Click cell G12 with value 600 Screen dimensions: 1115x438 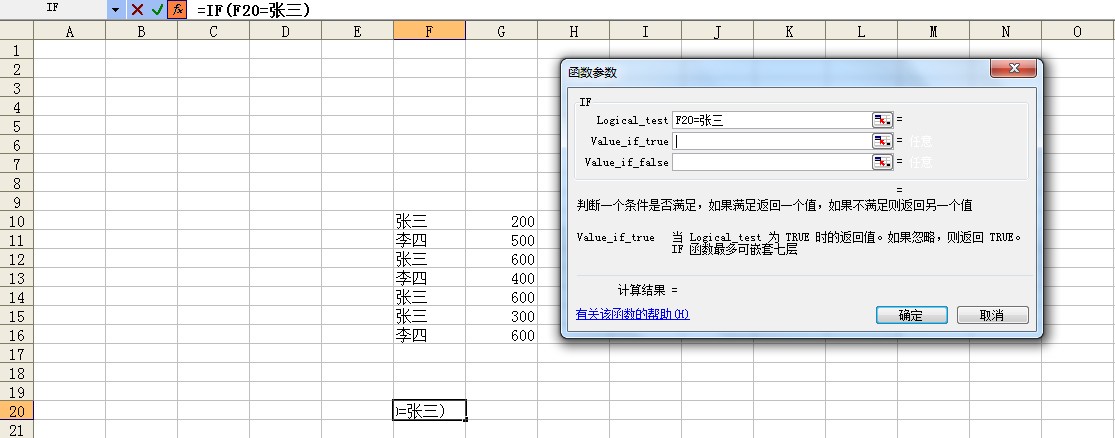click(x=501, y=259)
